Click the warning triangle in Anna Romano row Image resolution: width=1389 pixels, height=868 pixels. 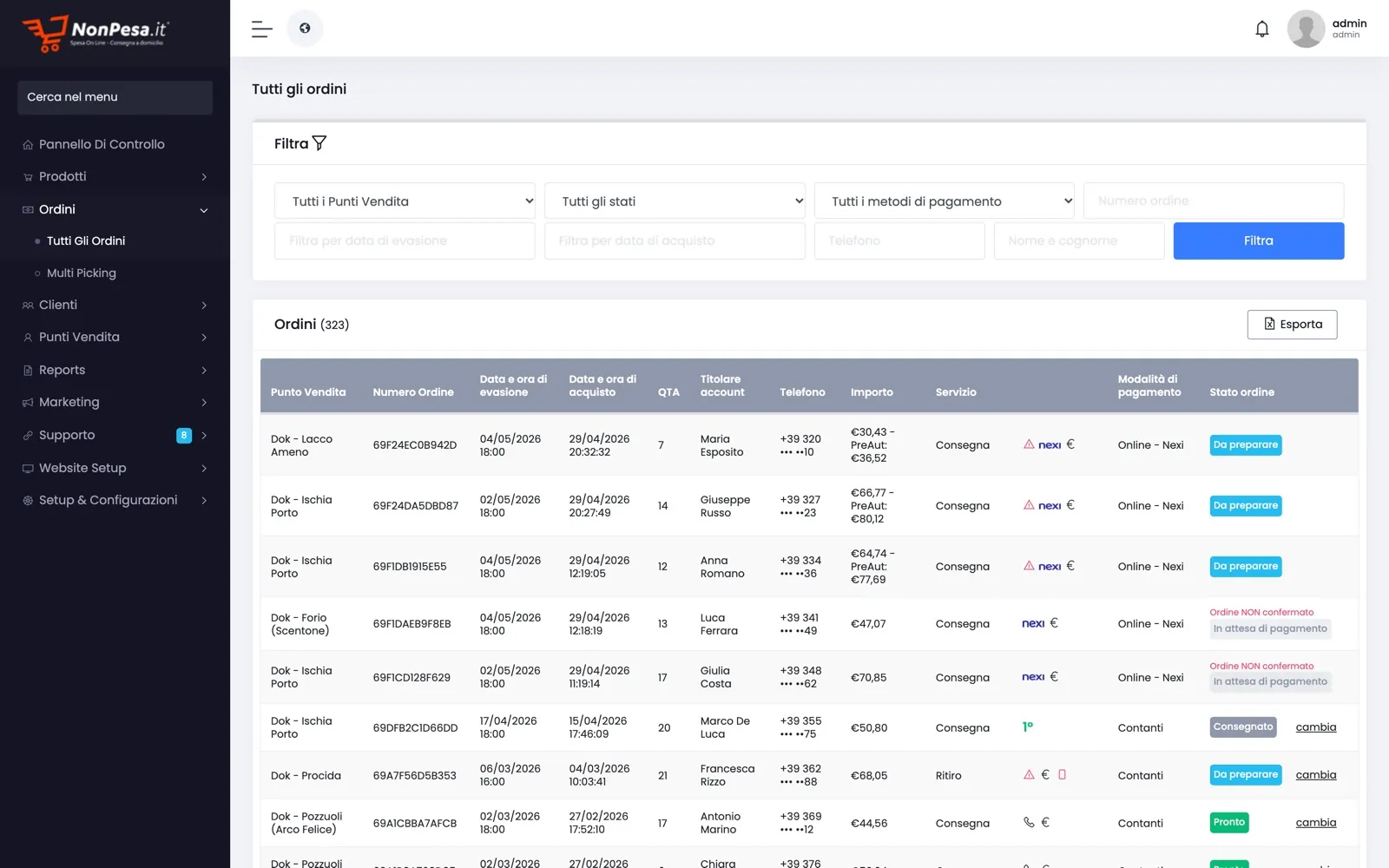click(1029, 566)
